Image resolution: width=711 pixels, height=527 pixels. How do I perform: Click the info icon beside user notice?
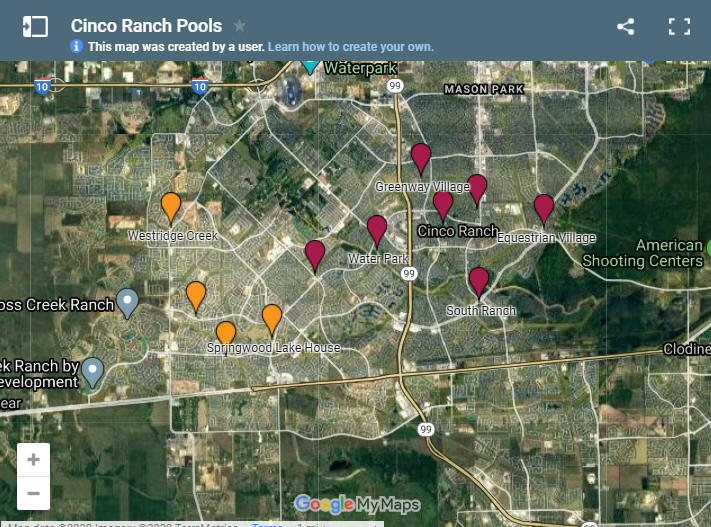pos(77,47)
